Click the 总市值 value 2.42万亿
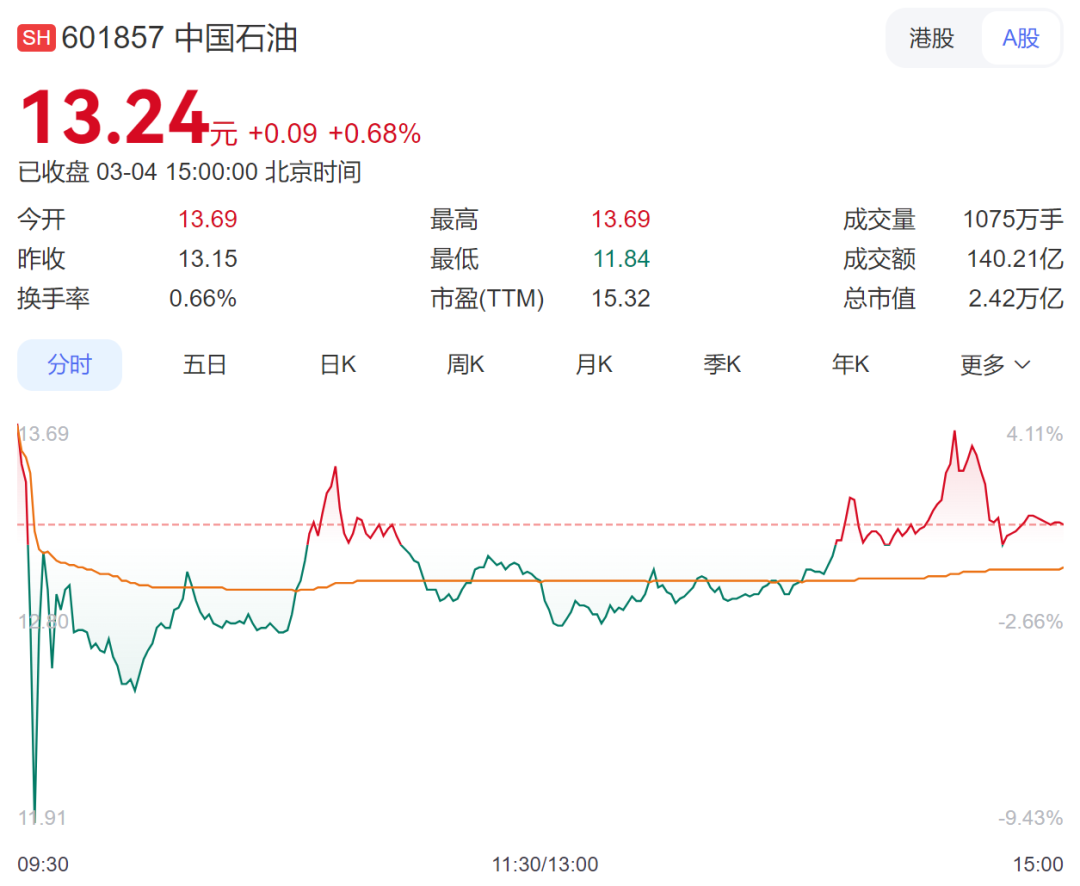 tap(1015, 298)
